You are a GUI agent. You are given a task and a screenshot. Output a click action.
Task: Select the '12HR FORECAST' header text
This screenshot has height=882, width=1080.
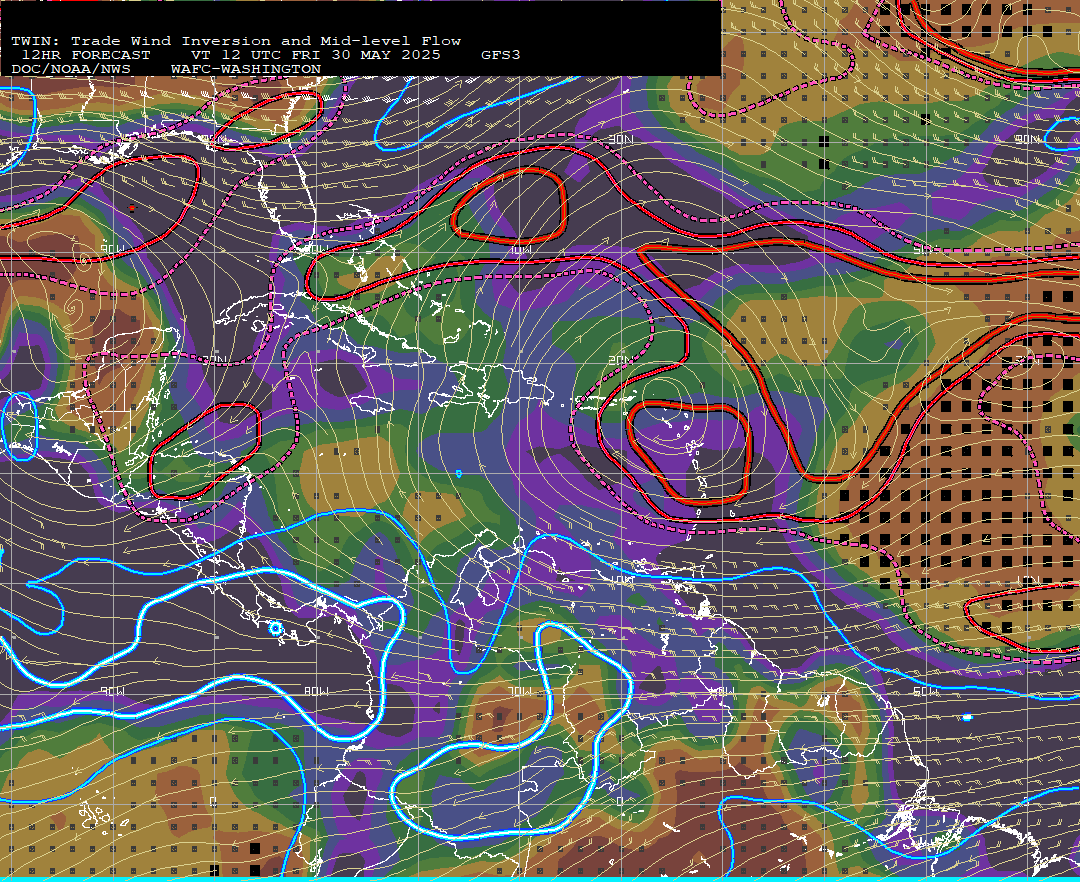[x=85, y=55]
